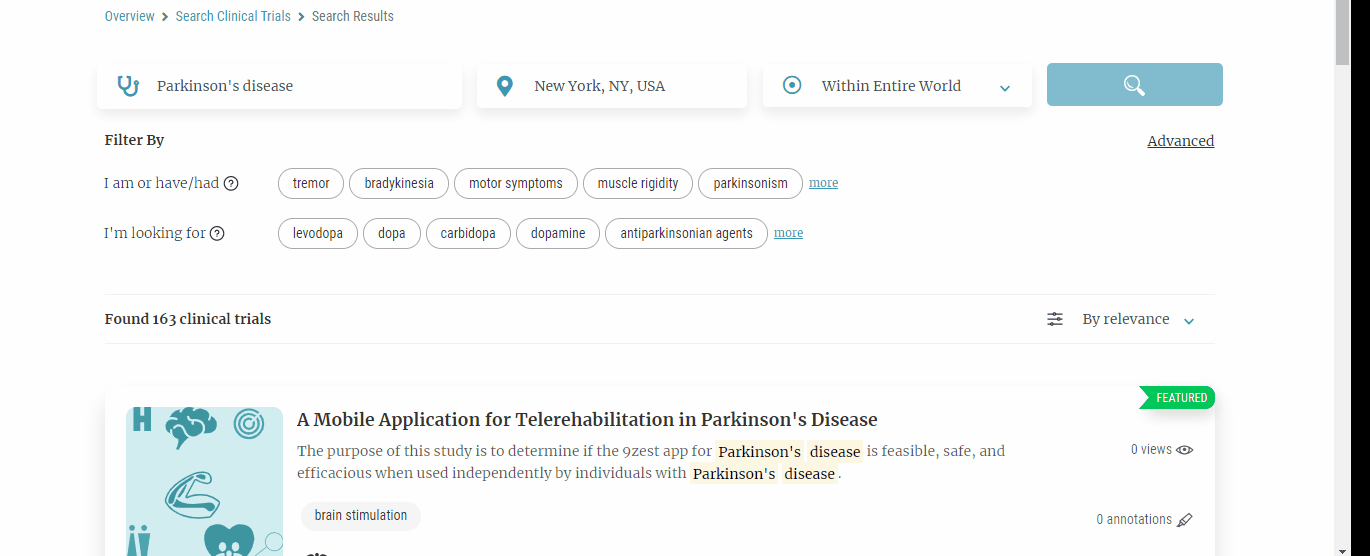Expand more symptom filters link
This screenshot has height=556, width=1370.
click(x=823, y=183)
